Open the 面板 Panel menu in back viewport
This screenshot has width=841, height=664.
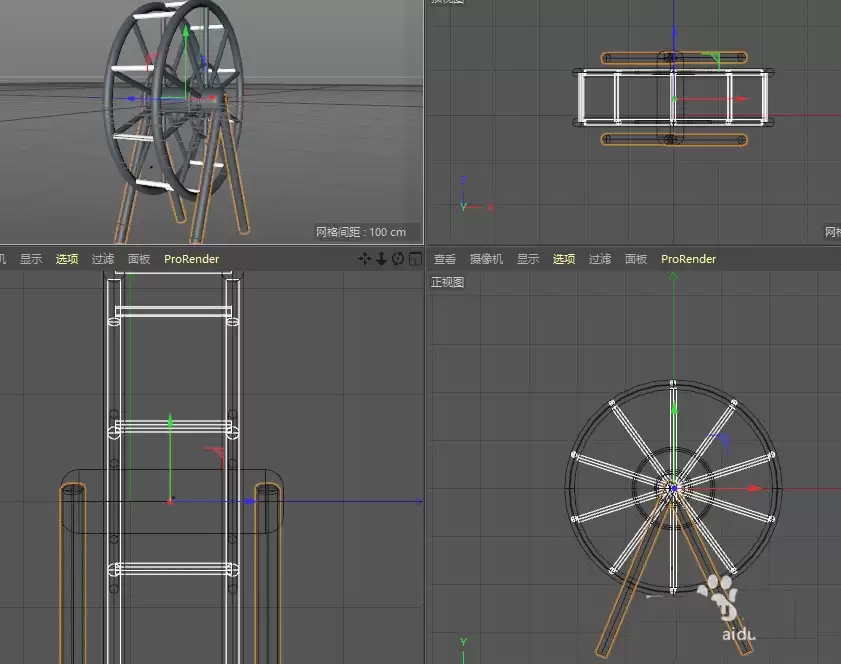[138, 258]
